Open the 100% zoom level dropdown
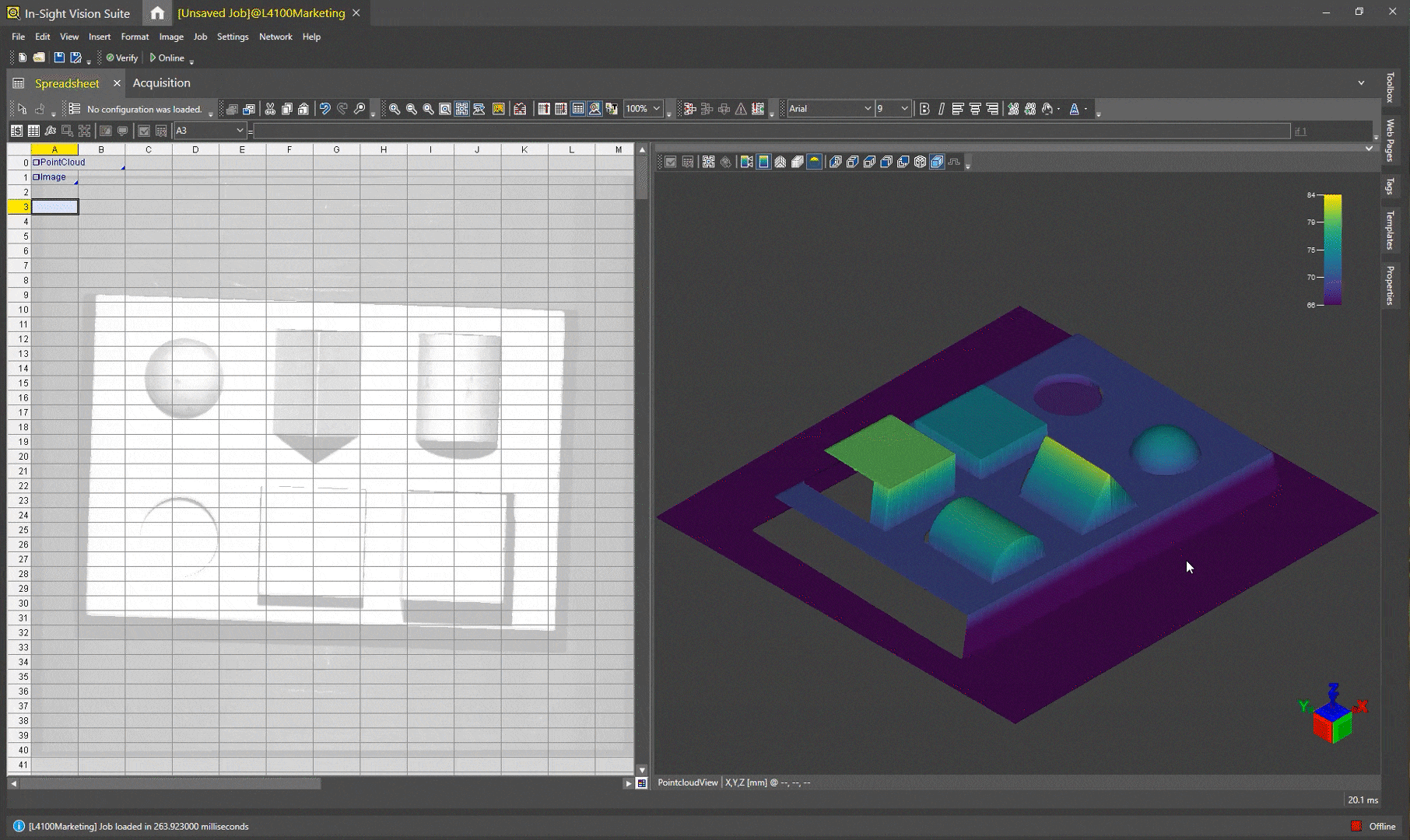Screen dimensions: 1410x840 (657, 109)
